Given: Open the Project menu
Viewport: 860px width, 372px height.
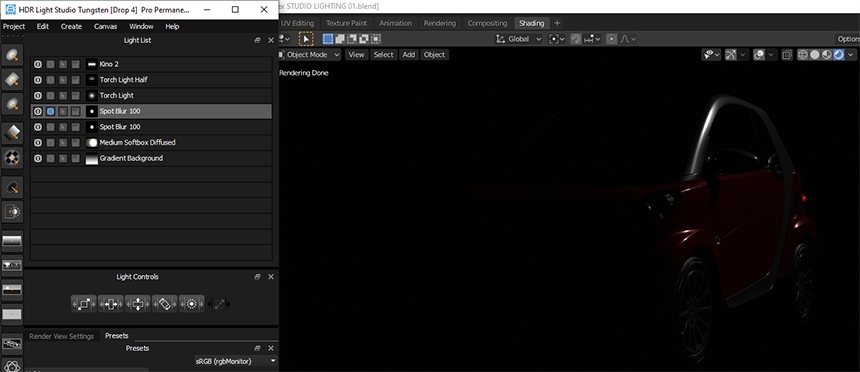Looking at the screenshot, I should pos(14,26).
